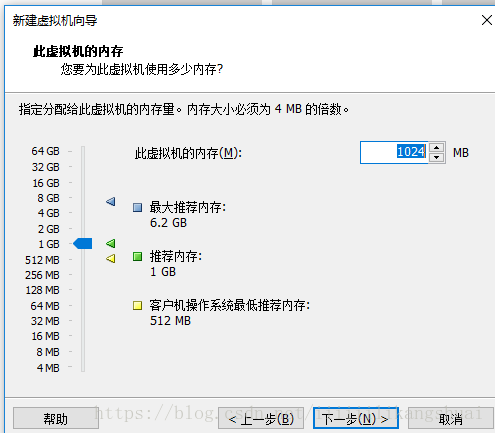Click the yellow square legend icon for 客户机操作系统最低推荐内存
495x433 pixels.
tap(137, 305)
